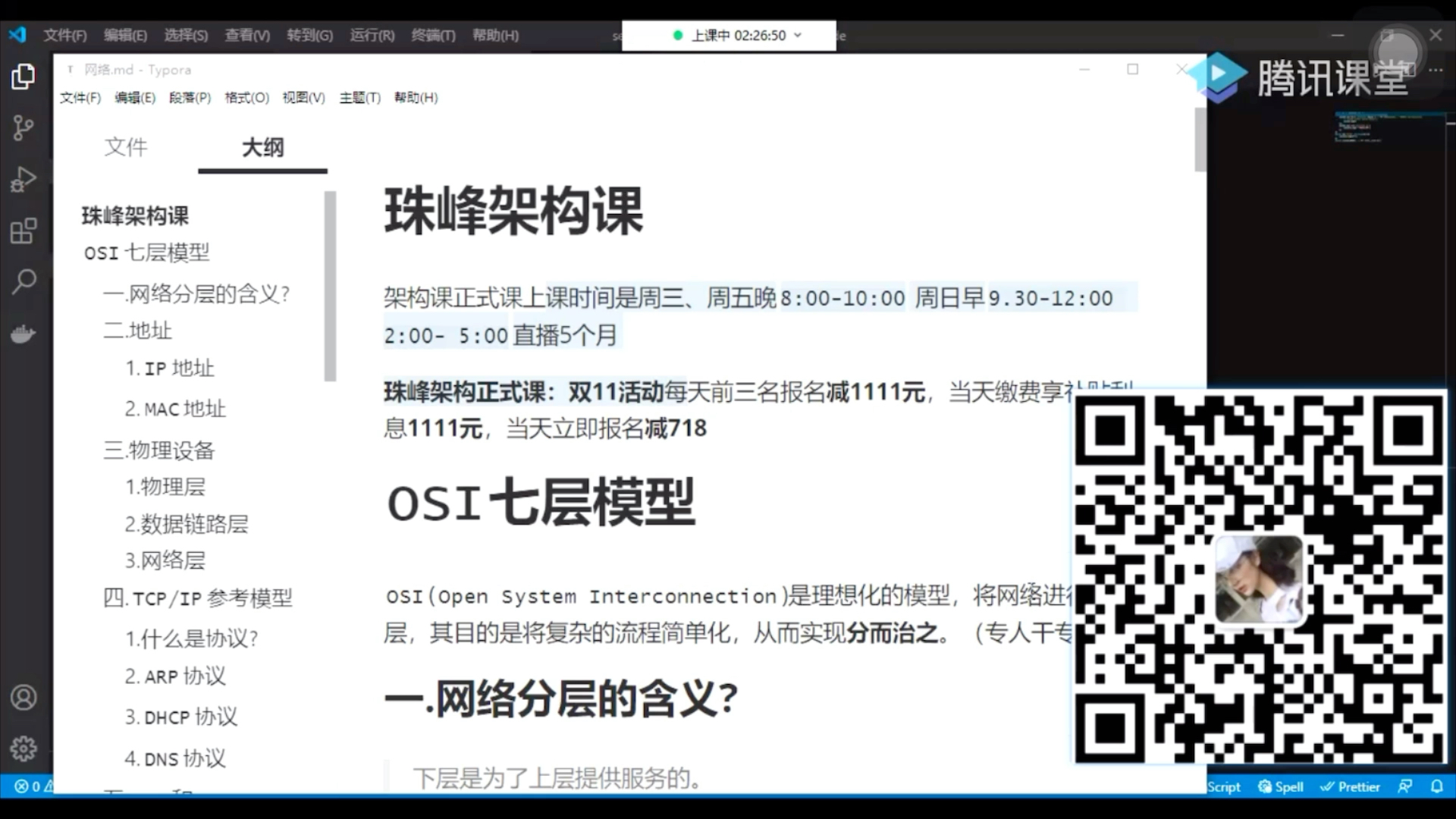
Task: Click the Typora document scrollbar thumb
Action: pos(1200,140)
